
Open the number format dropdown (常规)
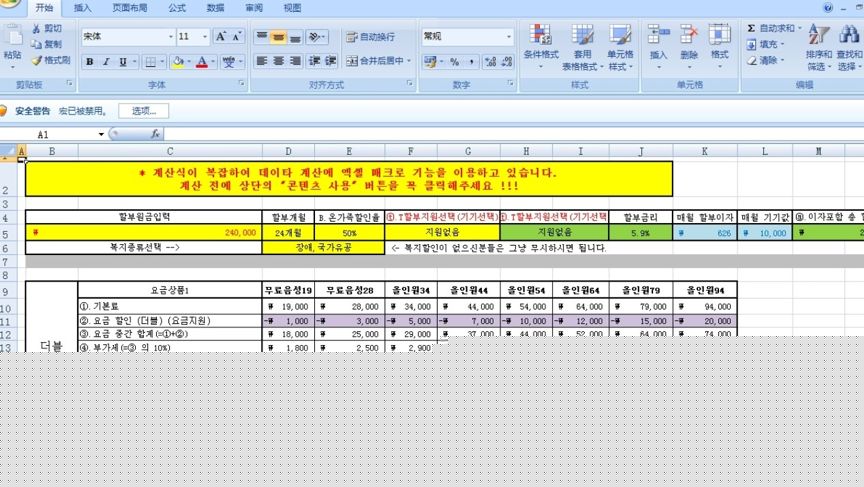coord(508,37)
